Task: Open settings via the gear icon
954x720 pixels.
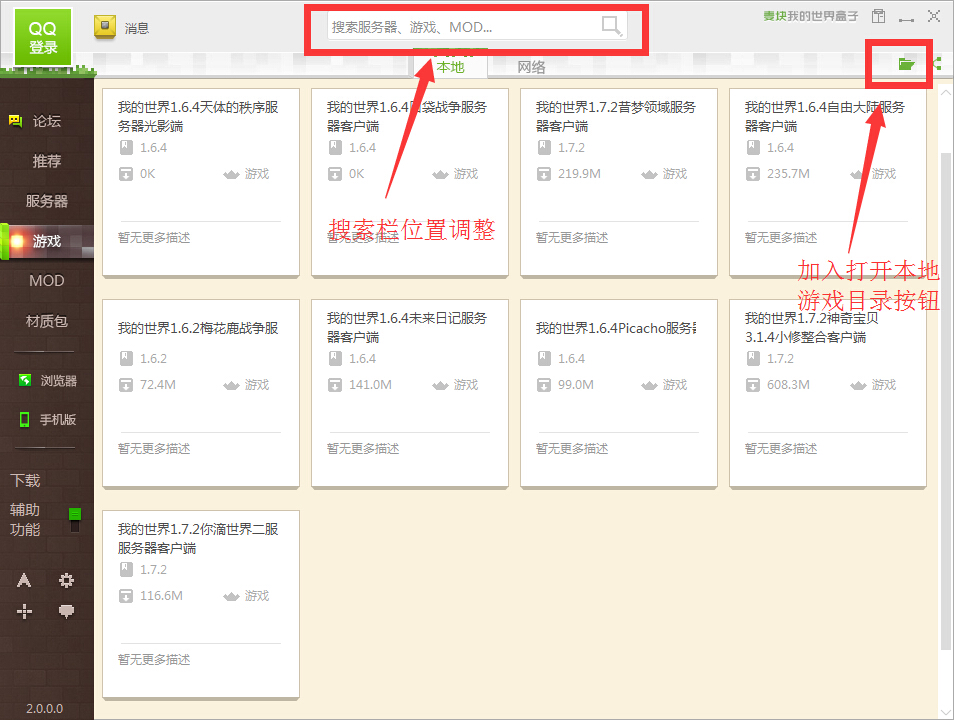Action: (x=65, y=580)
